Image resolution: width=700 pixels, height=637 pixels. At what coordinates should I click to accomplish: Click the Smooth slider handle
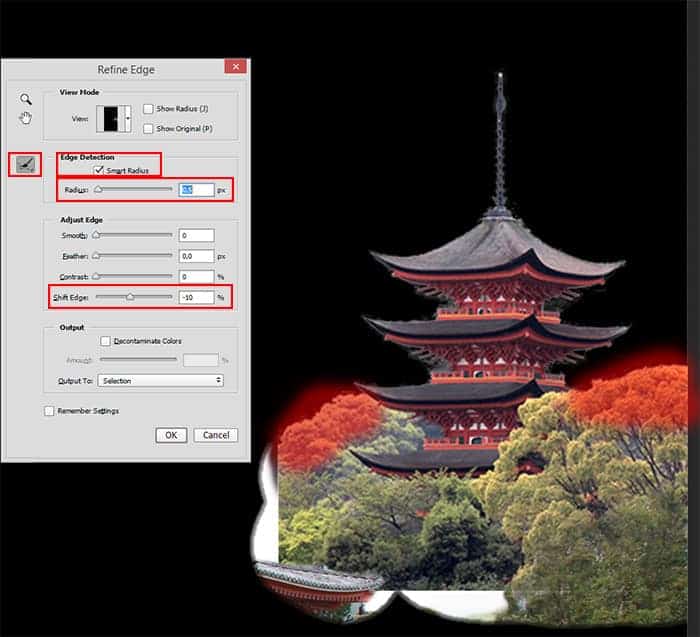pos(96,236)
